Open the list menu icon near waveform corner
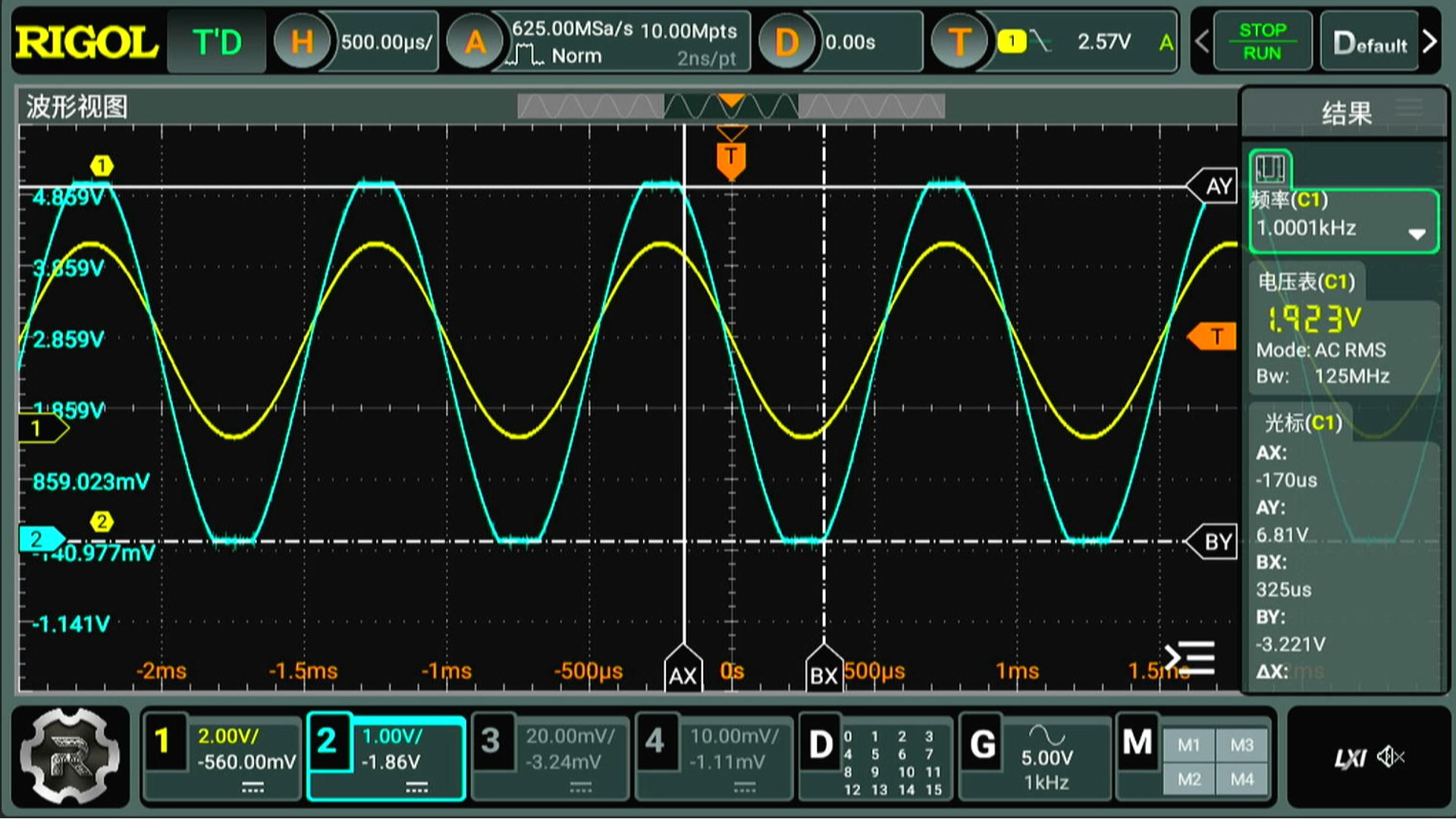The image size is (1456, 819). point(1191,657)
